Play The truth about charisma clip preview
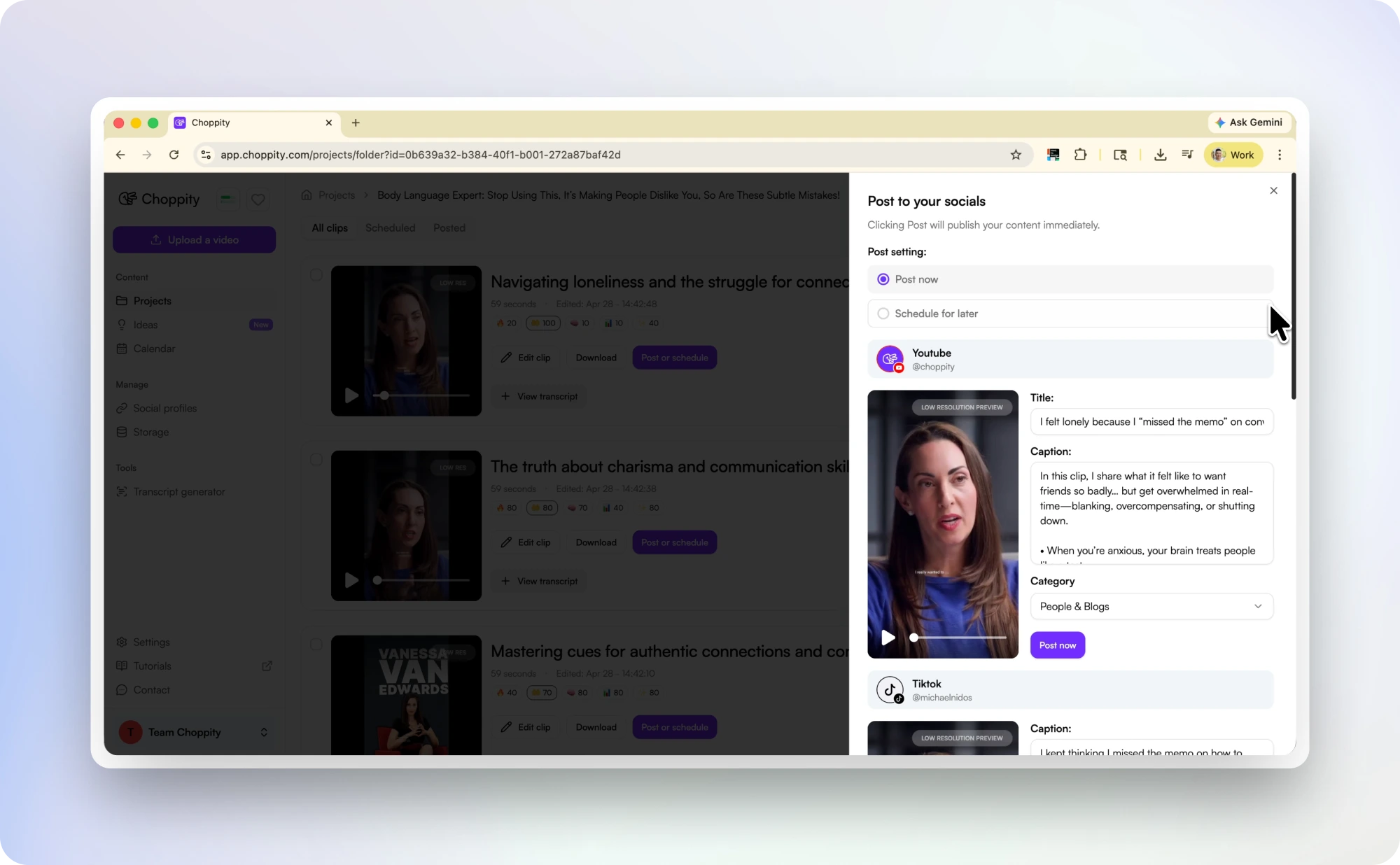The image size is (1400, 865). pos(351,580)
